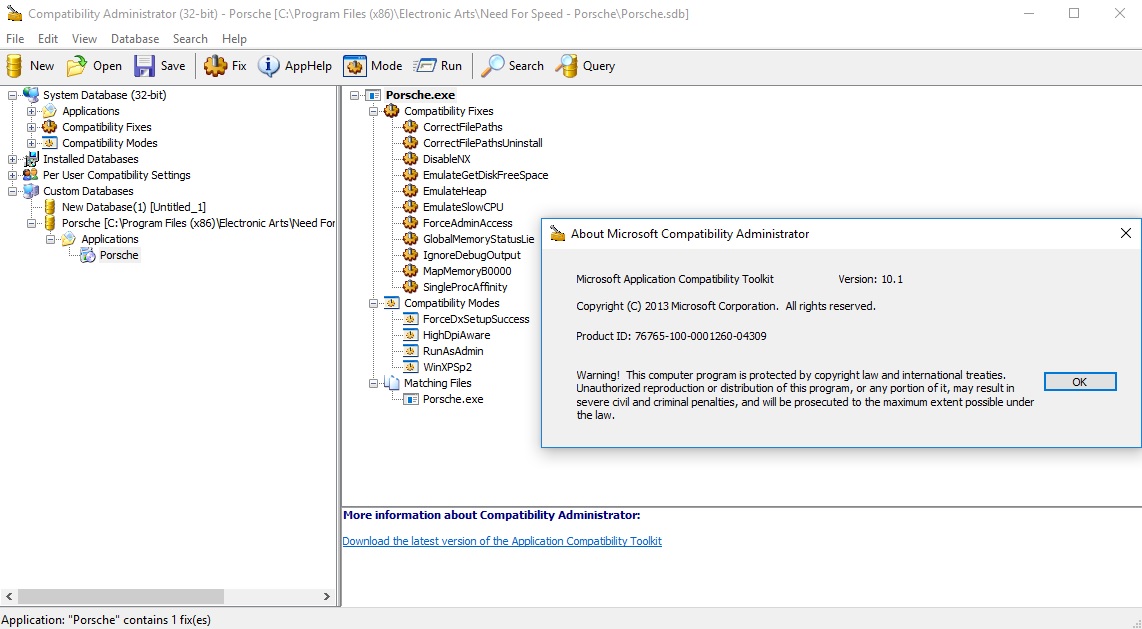The image size is (1142, 629).
Task: Click the Query toolbar icon
Action: [567, 66]
